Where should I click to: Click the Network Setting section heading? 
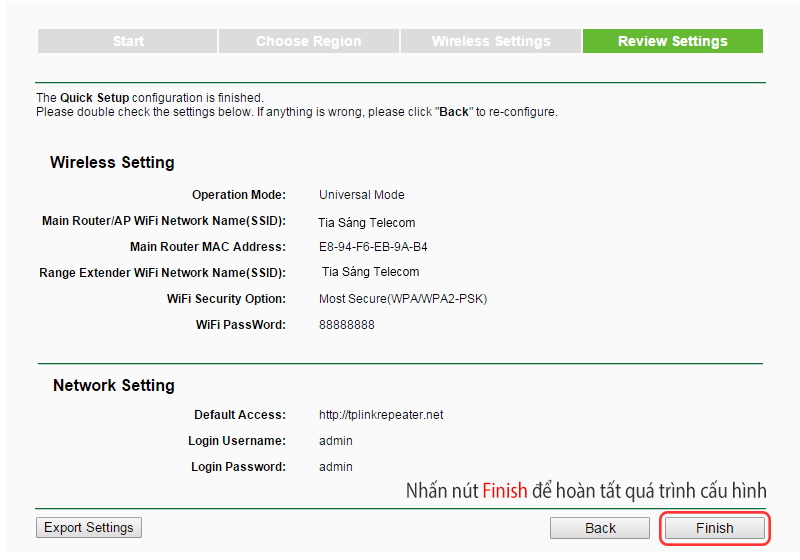113,386
